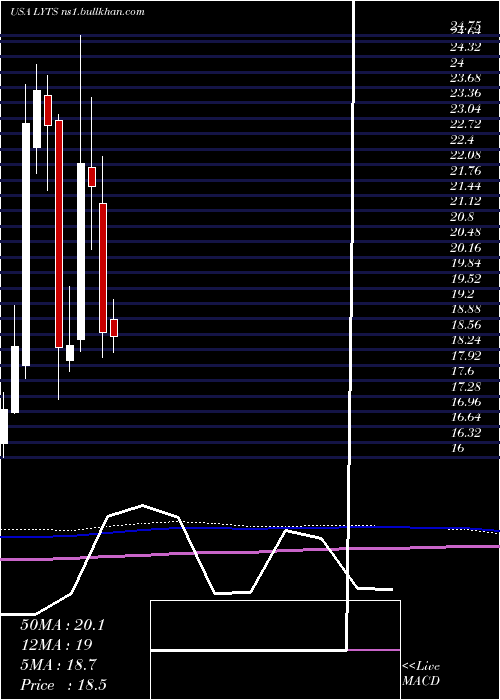The height and width of the screenshot is (700, 500).
Task: Click the 18.88 axis value
Action: click(x=466, y=310)
